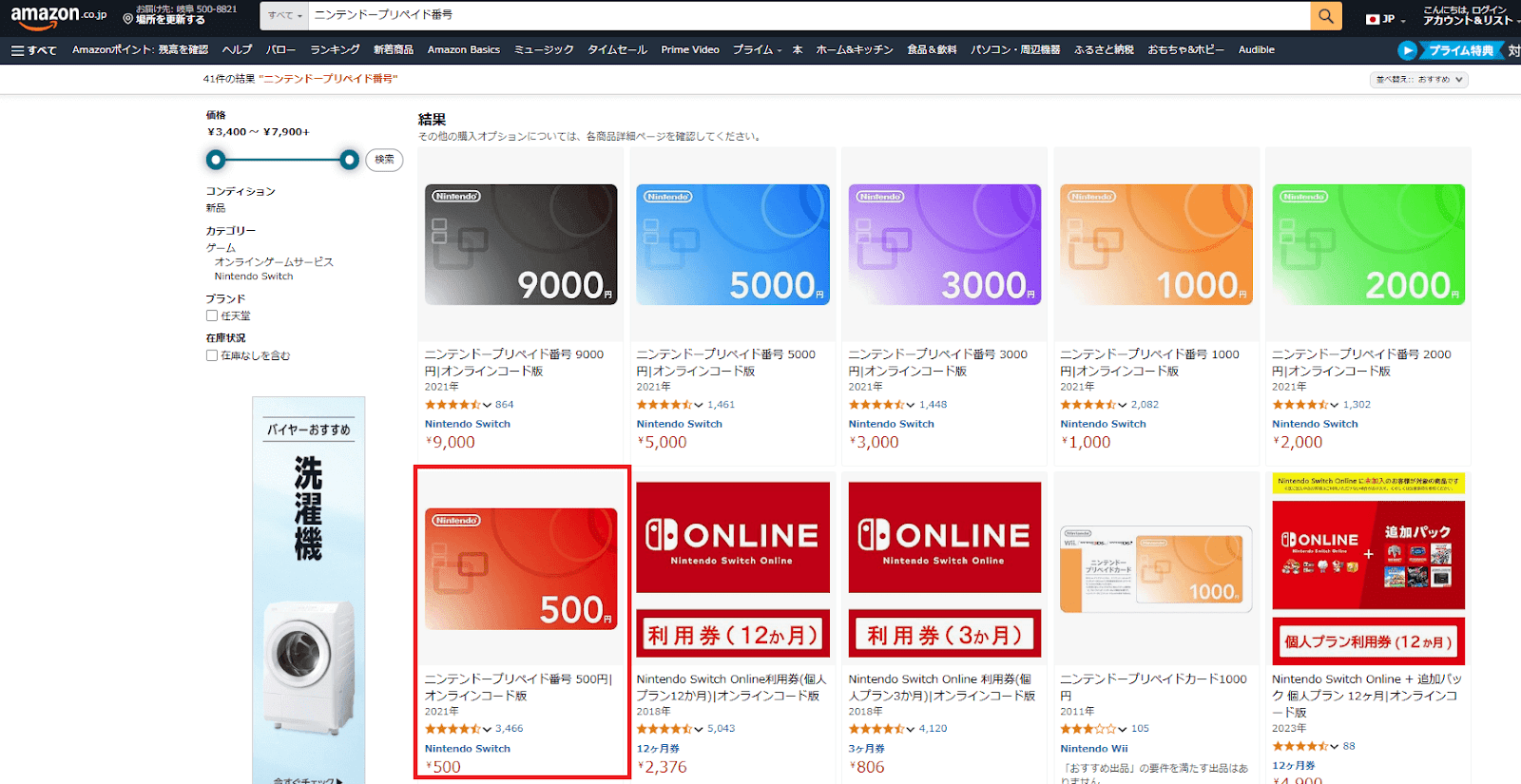
Task: Open Amazon Basics in the nav bar
Action: [x=464, y=50]
